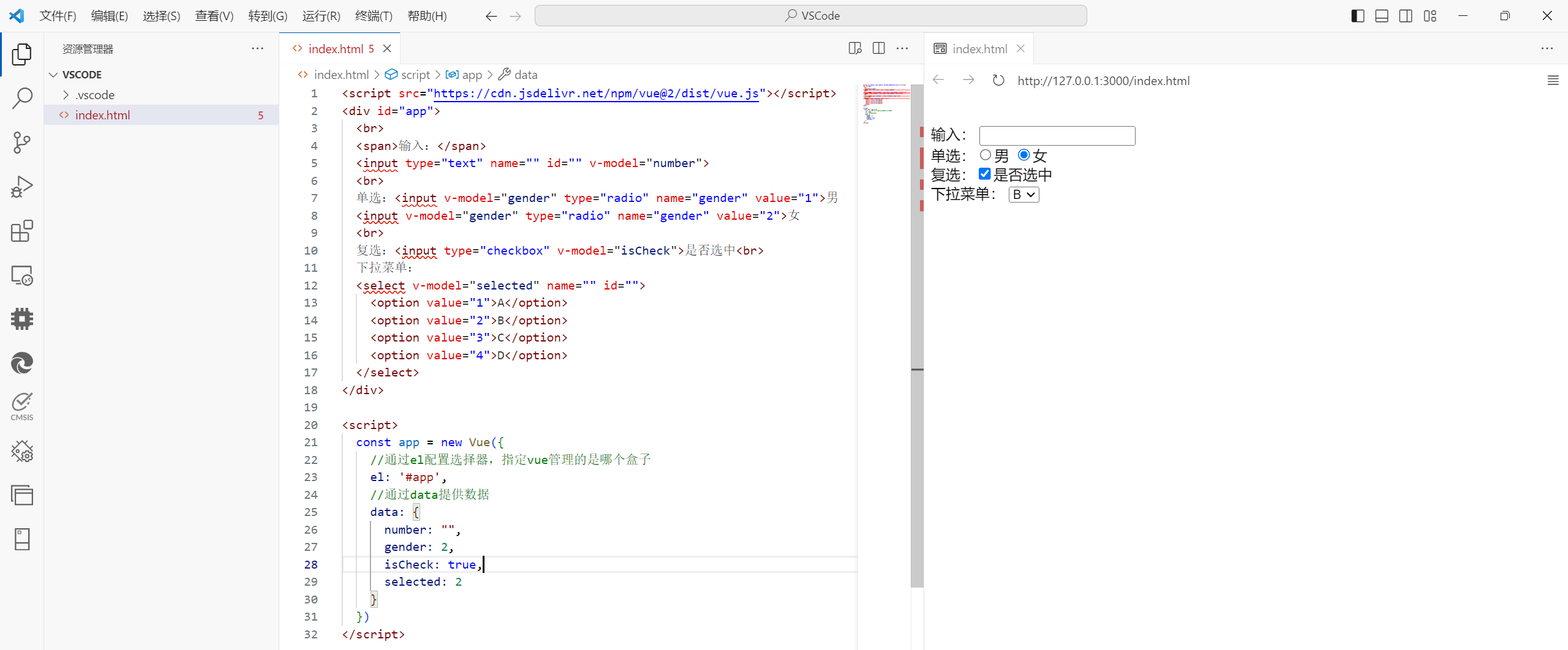The width and height of the screenshot is (1568, 650).
Task: Go forward in editor navigation history
Action: pyautogui.click(x=516, y=16)
